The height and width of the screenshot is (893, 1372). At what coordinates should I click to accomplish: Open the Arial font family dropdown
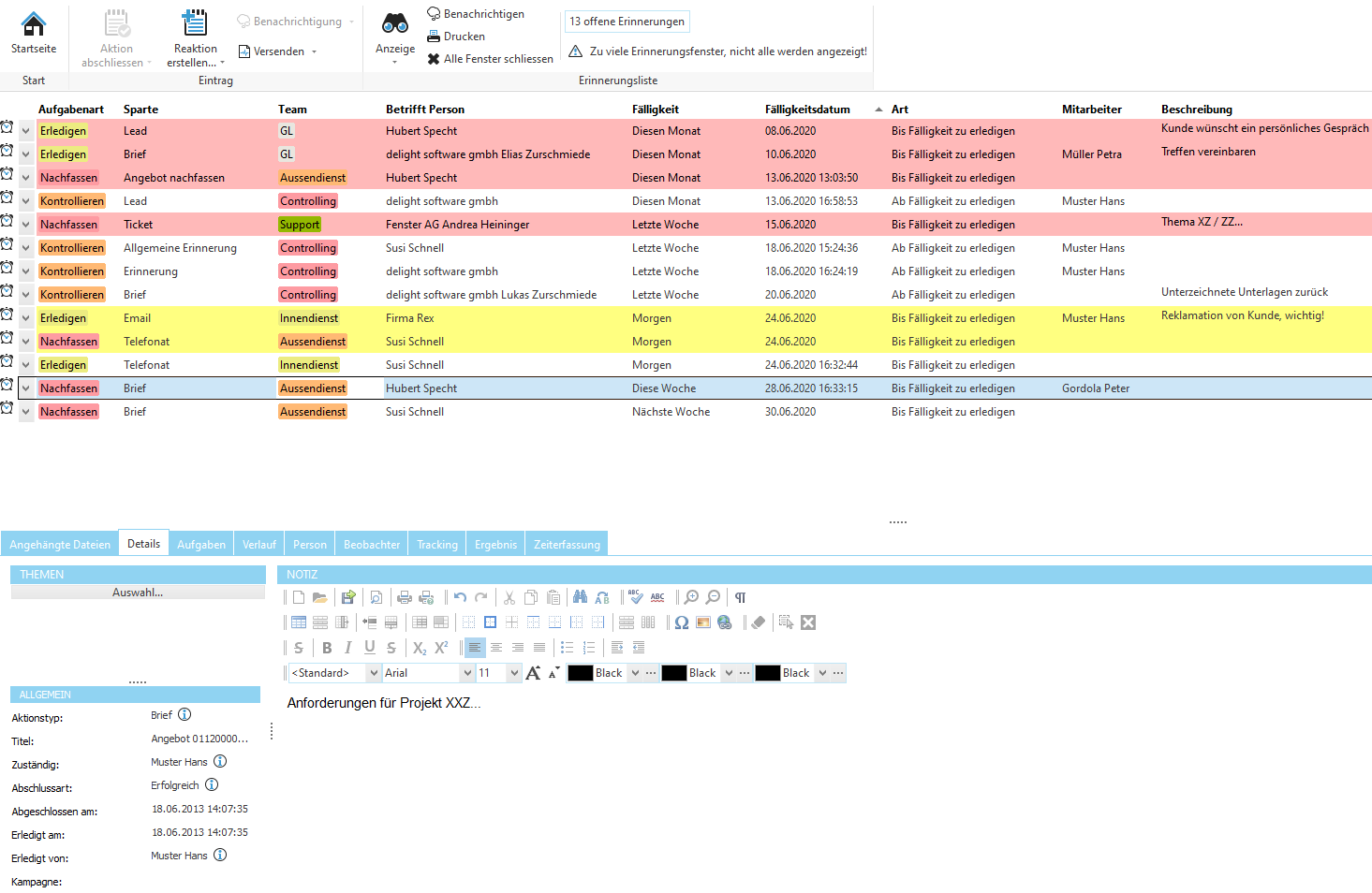pyautogui.click(x=465, y=672)
